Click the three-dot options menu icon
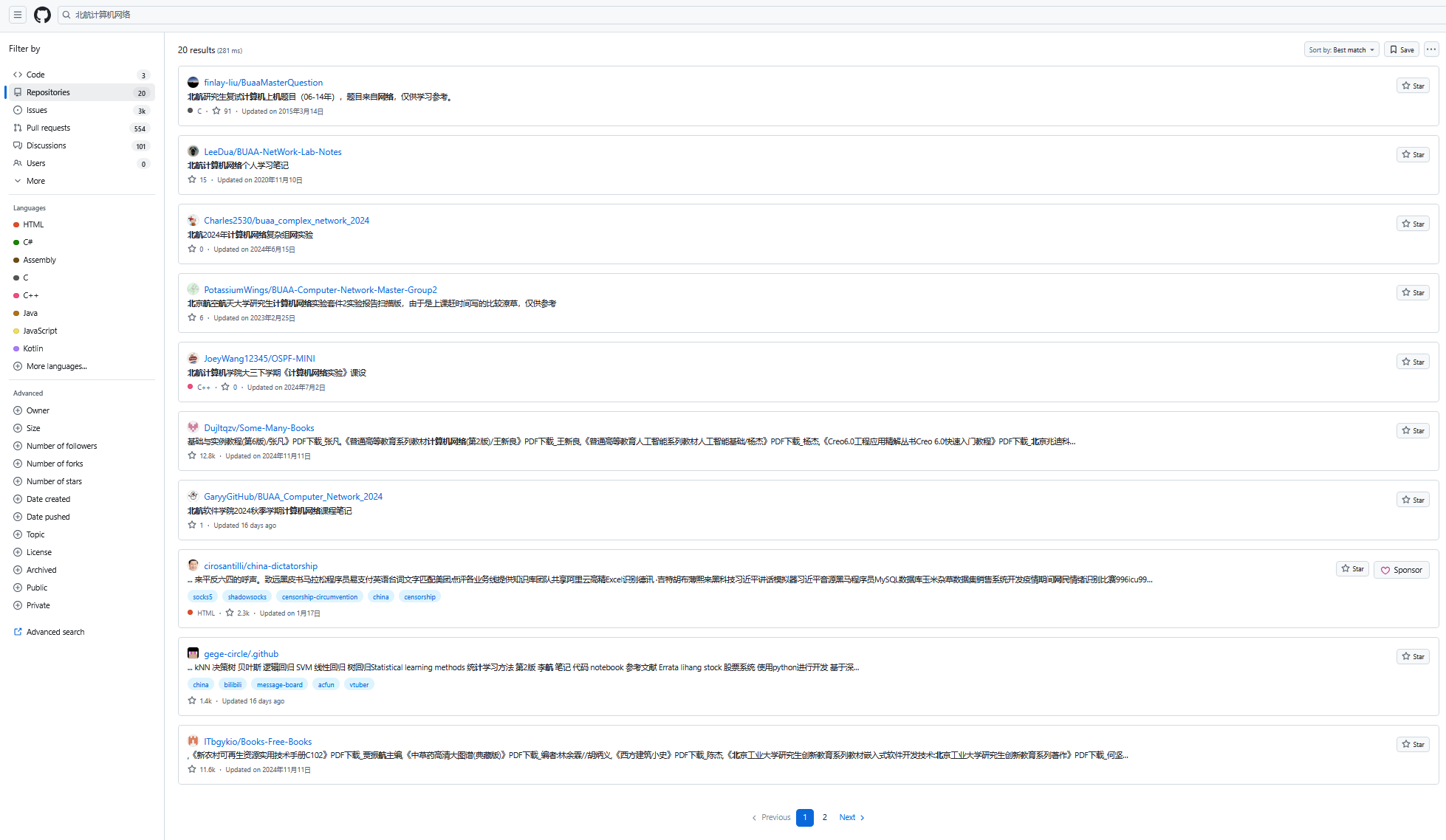 (x=1431, y=49)
